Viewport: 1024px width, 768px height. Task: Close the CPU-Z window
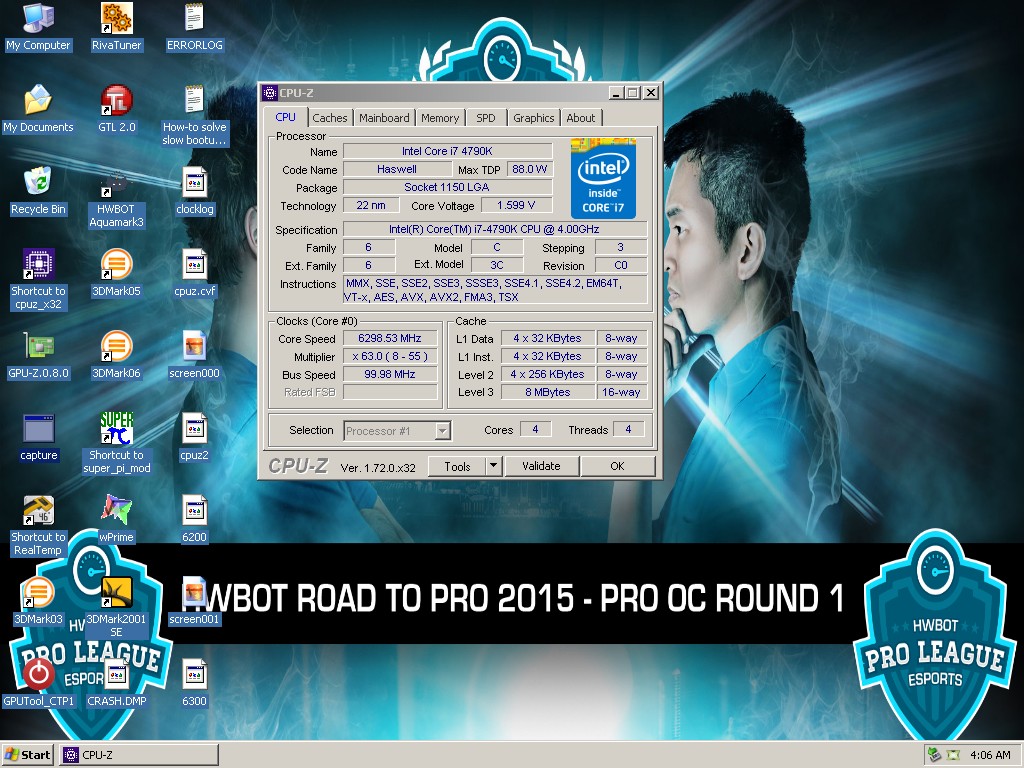pyautogui.click(x=650, y=93)
